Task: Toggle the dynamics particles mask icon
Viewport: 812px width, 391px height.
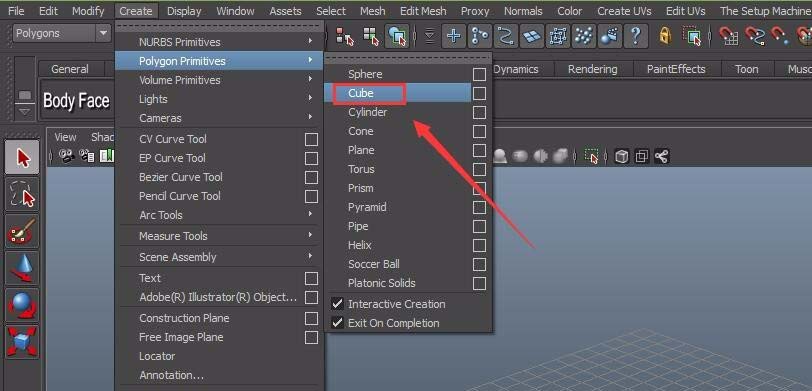Action: click(584, 36)
